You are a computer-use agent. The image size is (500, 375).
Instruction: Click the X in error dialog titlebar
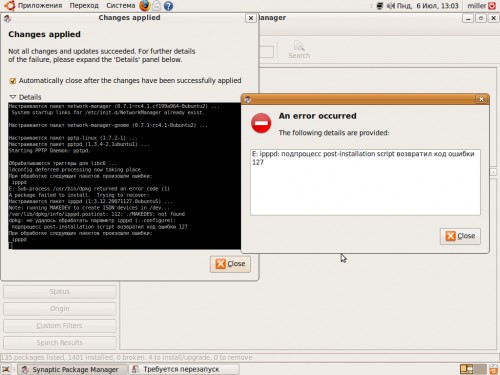click(481, 99)
